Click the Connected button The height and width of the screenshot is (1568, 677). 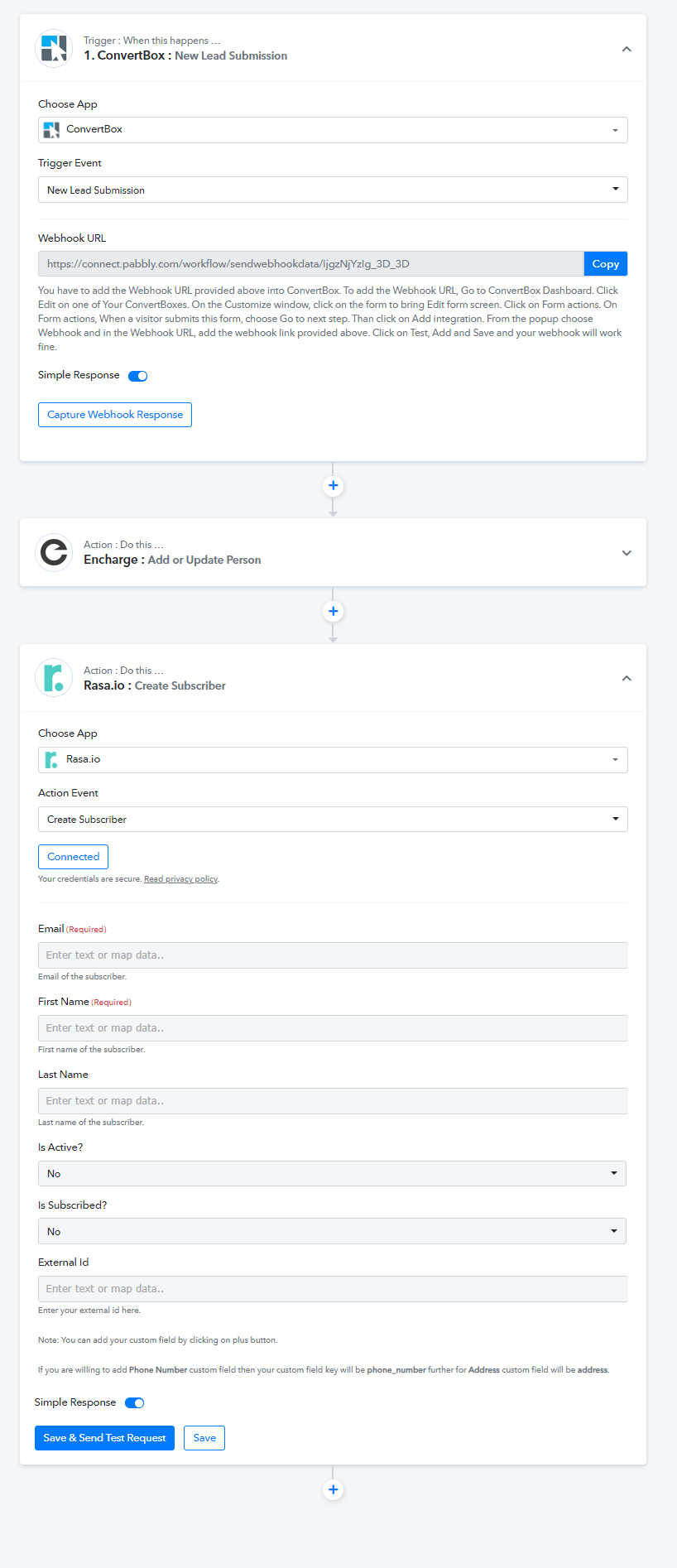click(73, 857)
